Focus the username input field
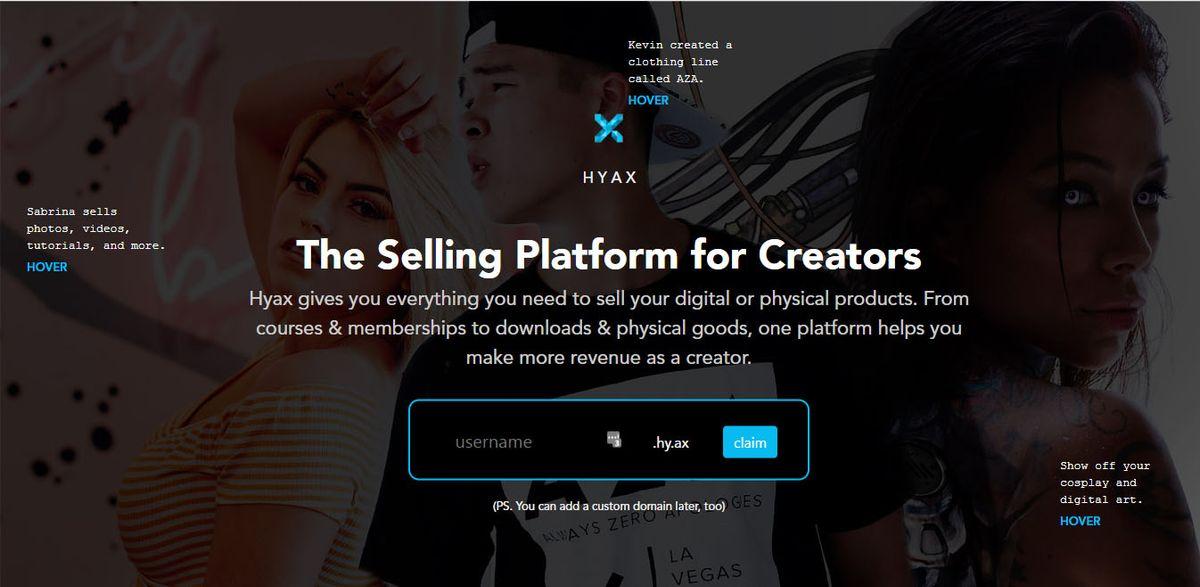 point(525,441)
